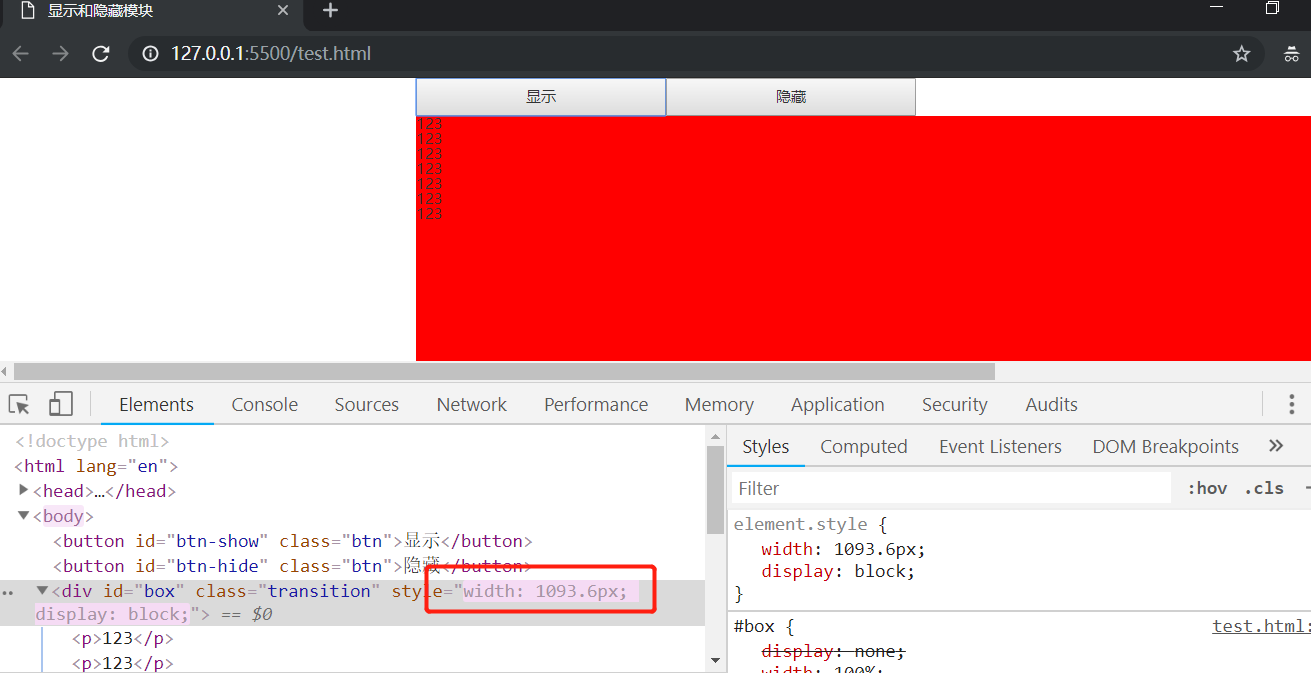Toggle the device toolbar
The image size is (1311, 673).
pos(61,404)
